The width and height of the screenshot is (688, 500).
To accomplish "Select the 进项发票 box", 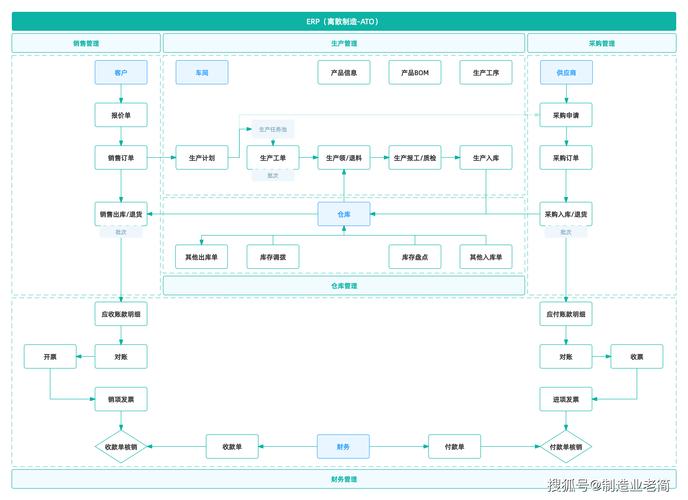I will coord(566,399).
